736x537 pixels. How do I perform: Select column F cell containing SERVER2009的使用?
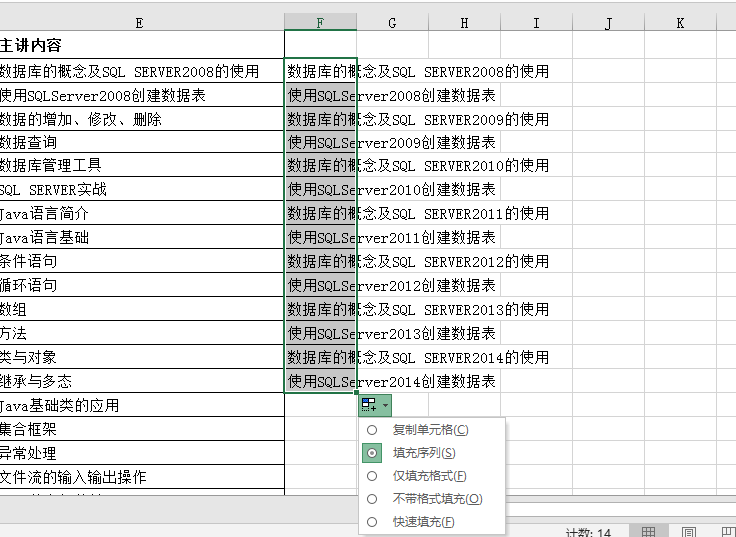click(321, 119)
